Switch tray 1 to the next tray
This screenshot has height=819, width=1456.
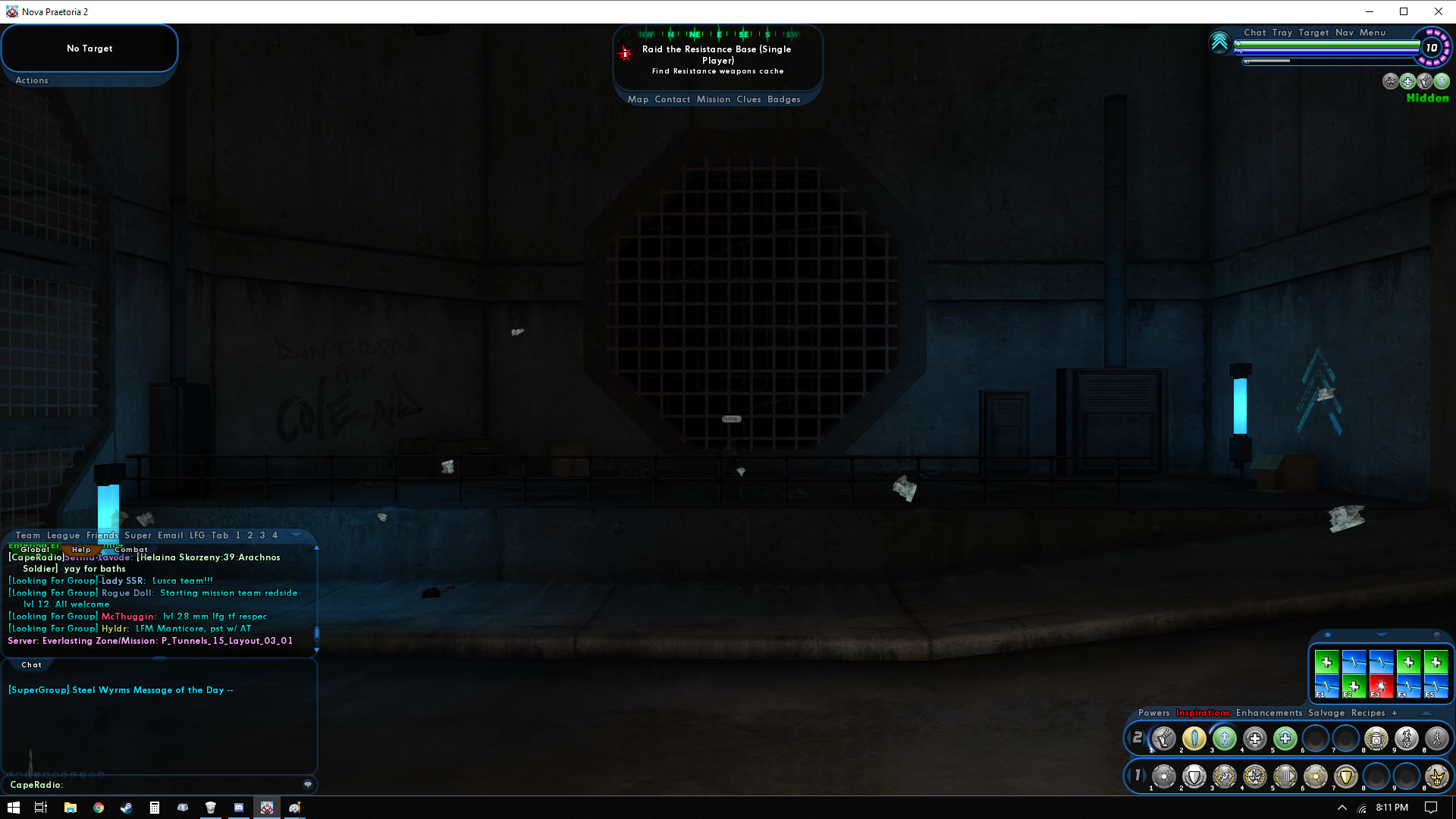click(1147, 777)
